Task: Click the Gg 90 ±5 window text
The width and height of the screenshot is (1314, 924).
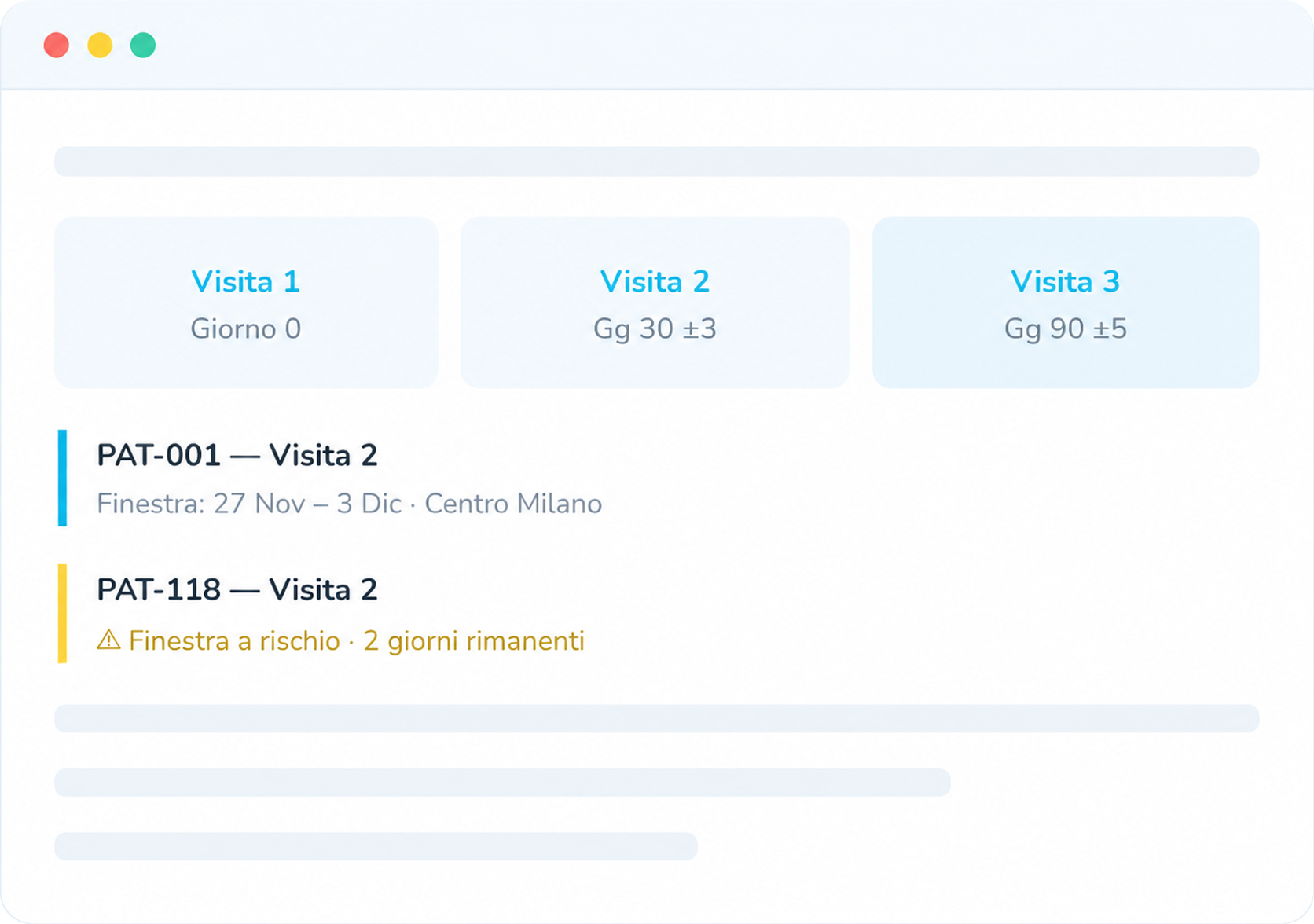Action: pos(1066,328)
